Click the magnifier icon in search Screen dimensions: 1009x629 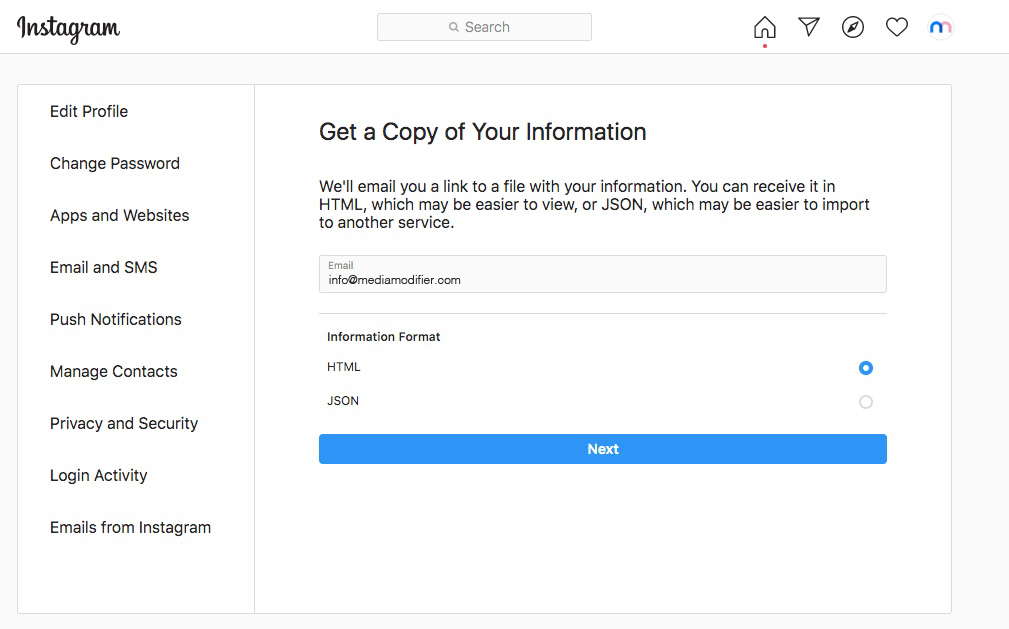pos(454,27)
